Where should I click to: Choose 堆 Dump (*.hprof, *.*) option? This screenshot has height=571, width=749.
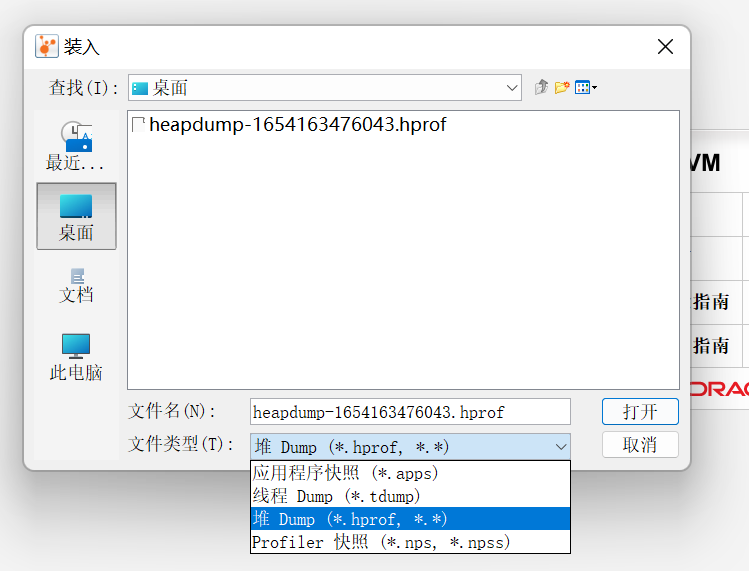pyautogui.click(x=410, y=519)
